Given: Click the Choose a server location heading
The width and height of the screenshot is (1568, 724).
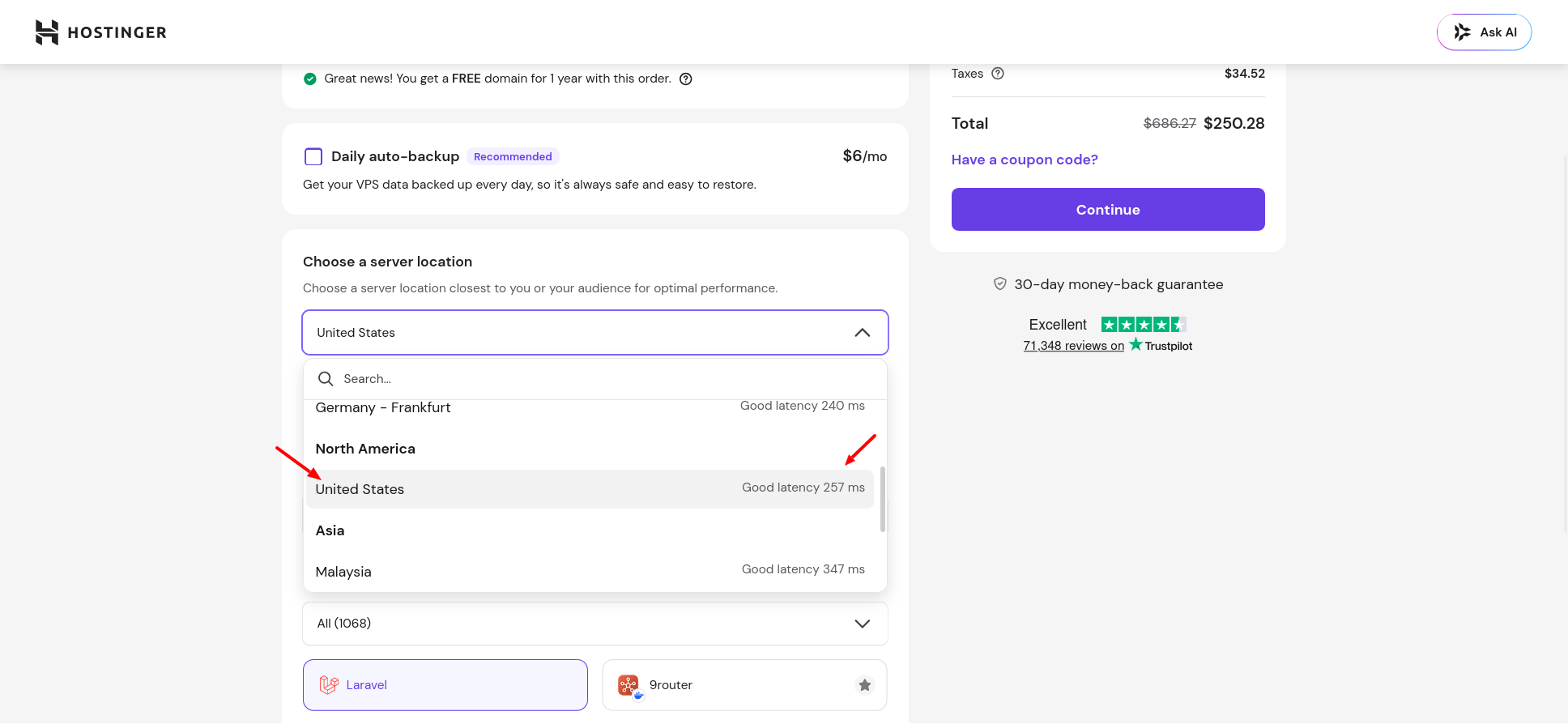Looking at the screenshot, I should [387, 262].
